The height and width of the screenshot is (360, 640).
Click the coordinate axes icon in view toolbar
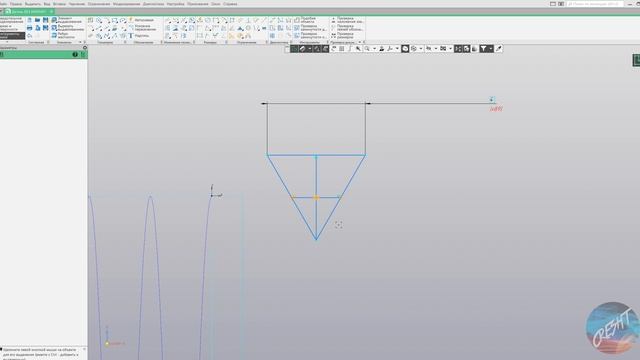(x=390, y=49)
